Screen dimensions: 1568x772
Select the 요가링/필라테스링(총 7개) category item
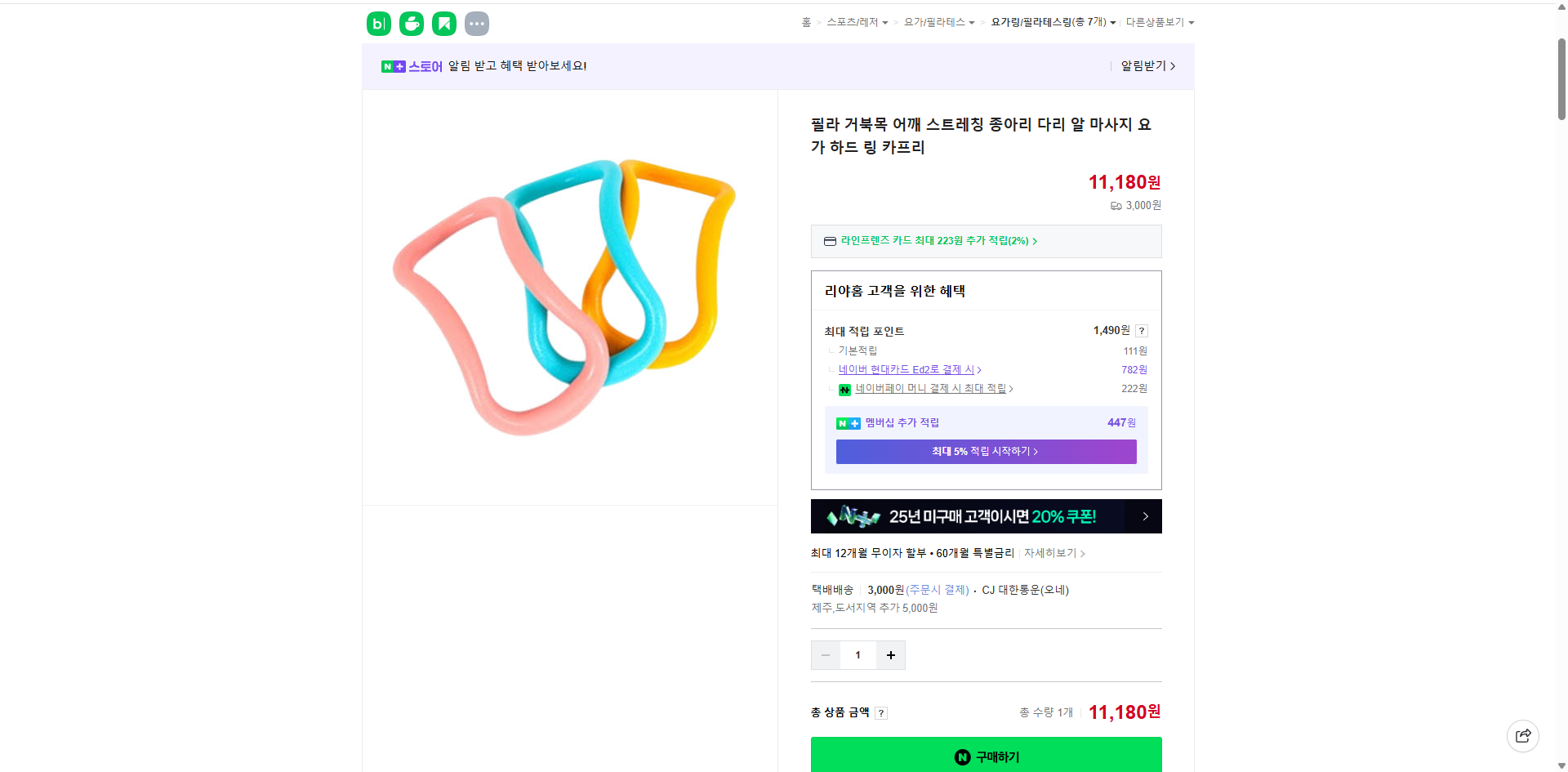(1051, 22)
